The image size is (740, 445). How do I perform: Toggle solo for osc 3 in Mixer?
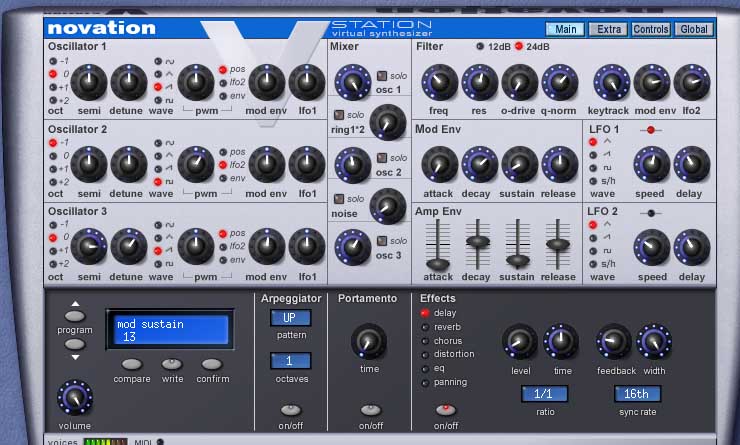coord(382,241)
